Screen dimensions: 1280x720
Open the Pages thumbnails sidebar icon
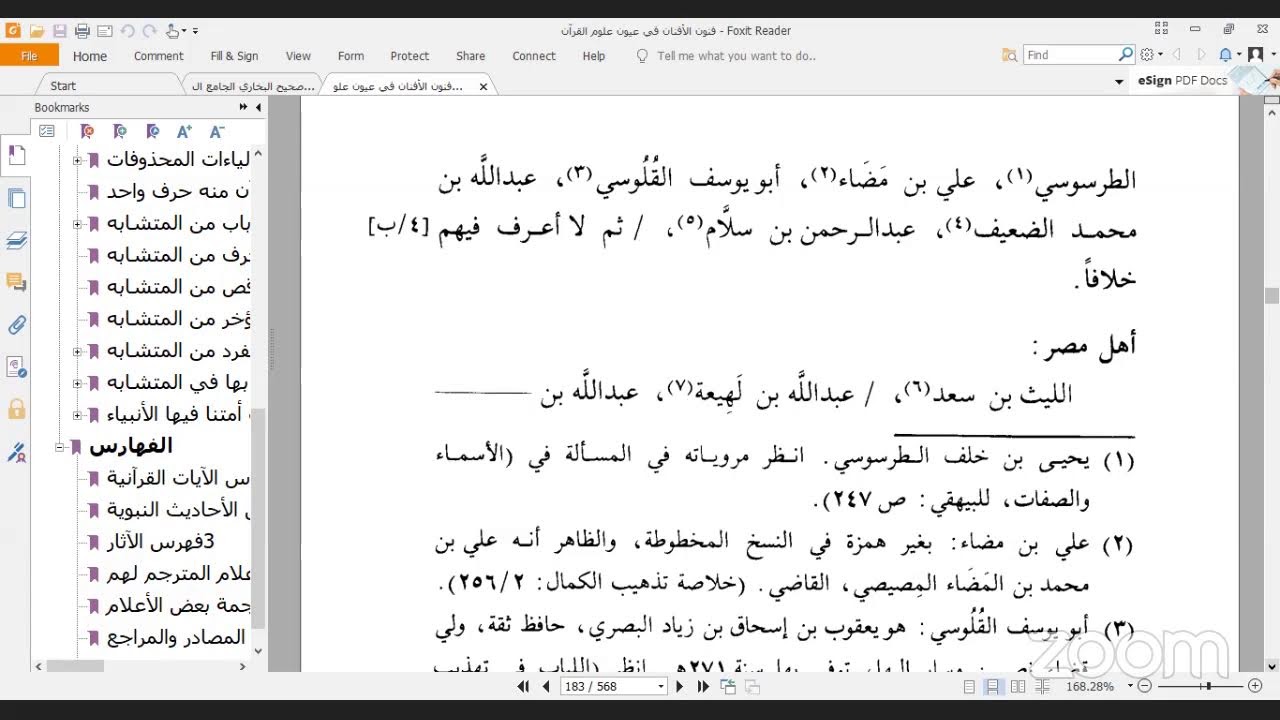[x=16, y=198]
